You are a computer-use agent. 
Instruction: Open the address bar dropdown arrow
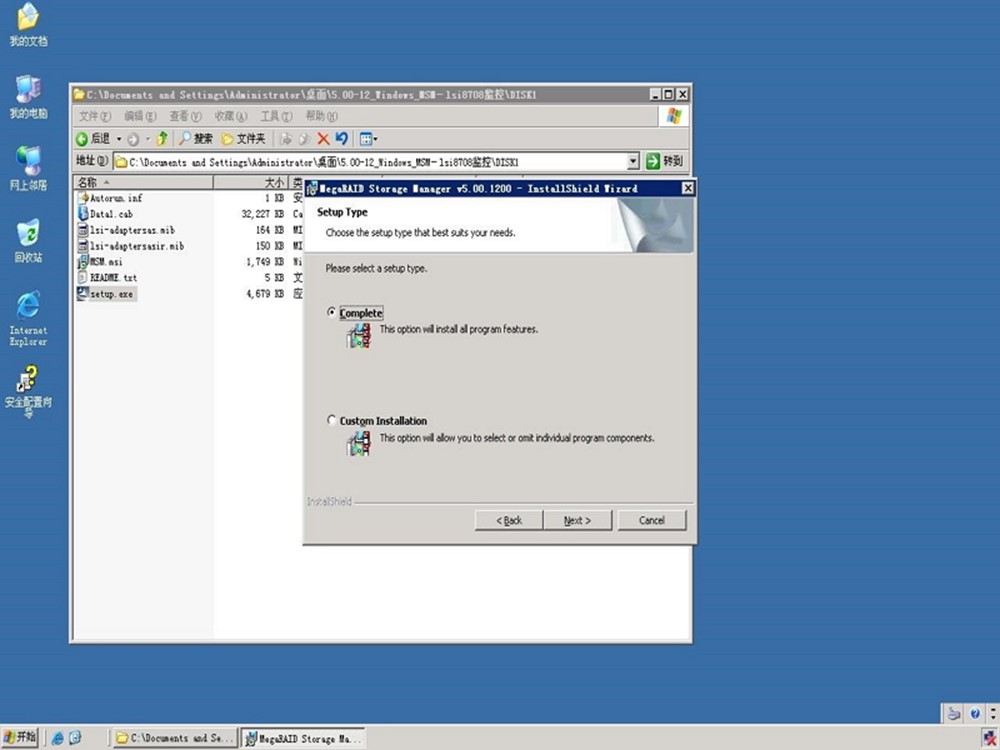point(633,161)
